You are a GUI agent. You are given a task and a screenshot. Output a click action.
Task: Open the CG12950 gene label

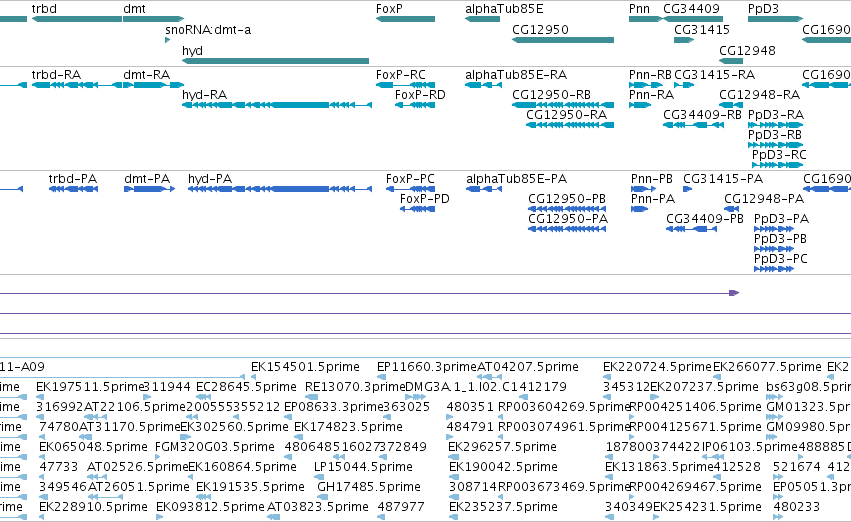point(541,30)
